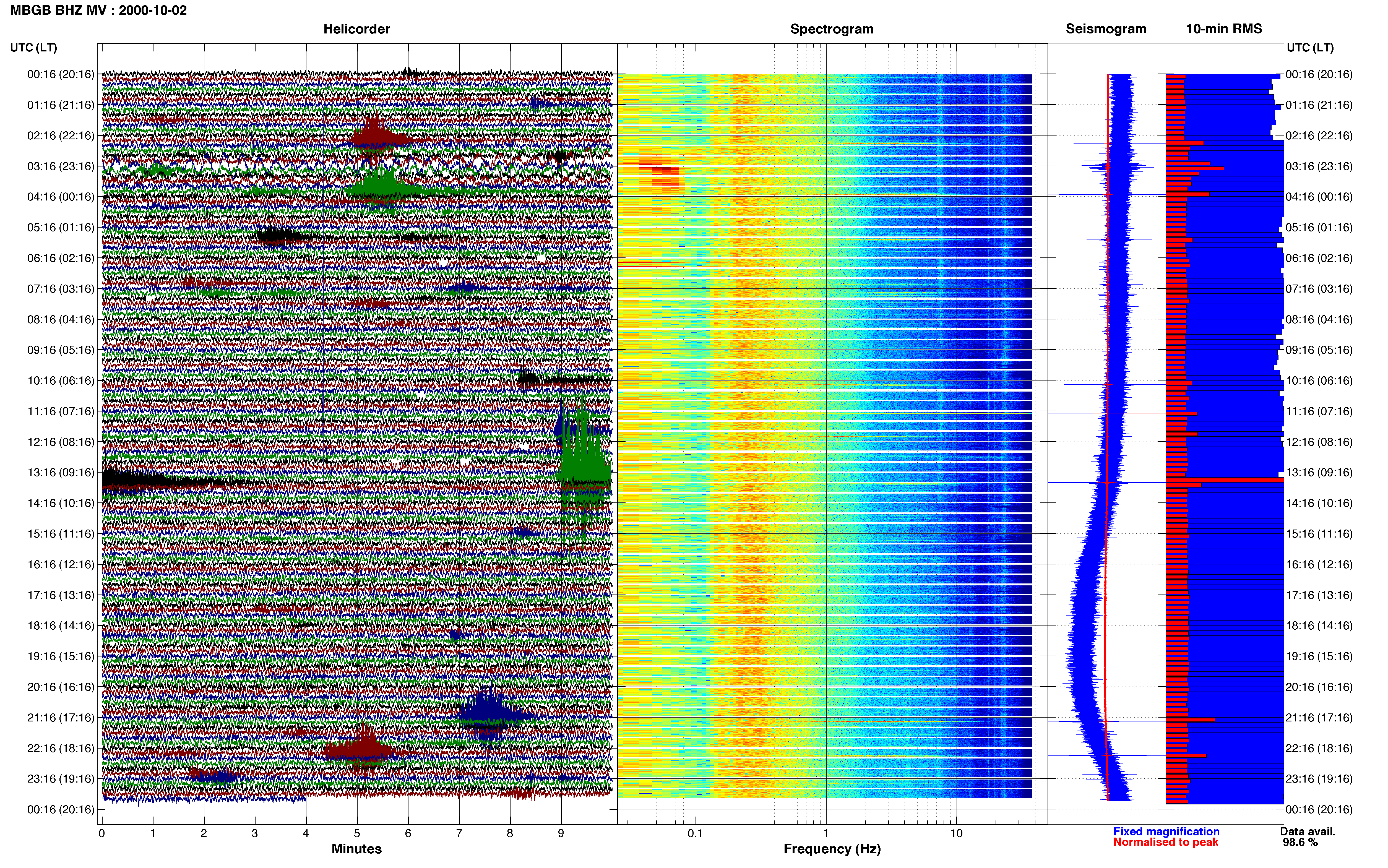1388x868 pixels.
Task: Click the 'Helicorder' panel heading
Action: pyautogui.click(x=356, y=29)
